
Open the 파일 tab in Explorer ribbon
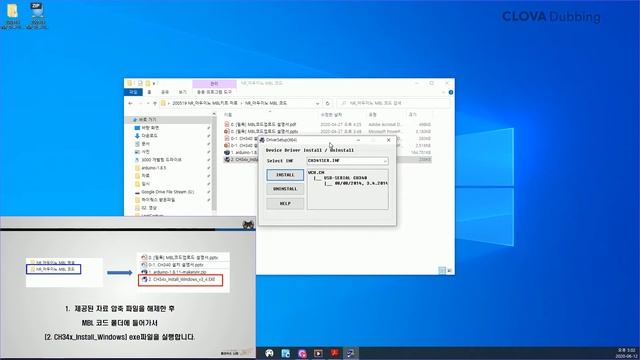[x=133, y=92]
